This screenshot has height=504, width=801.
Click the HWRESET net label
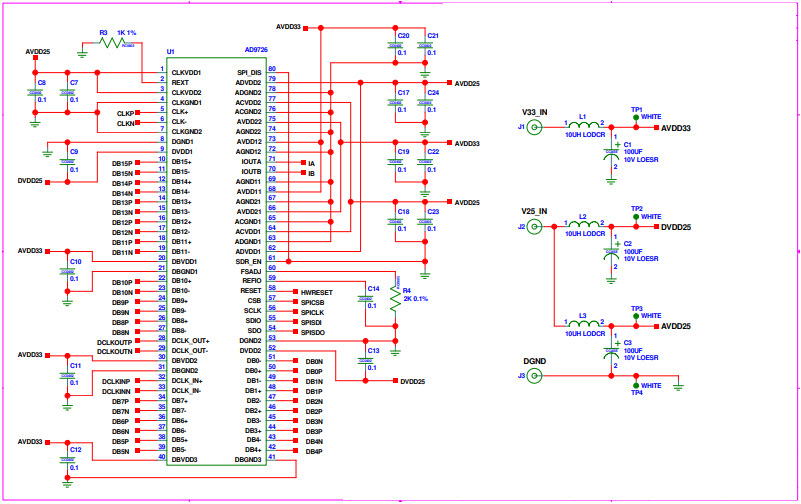[316, 290]
